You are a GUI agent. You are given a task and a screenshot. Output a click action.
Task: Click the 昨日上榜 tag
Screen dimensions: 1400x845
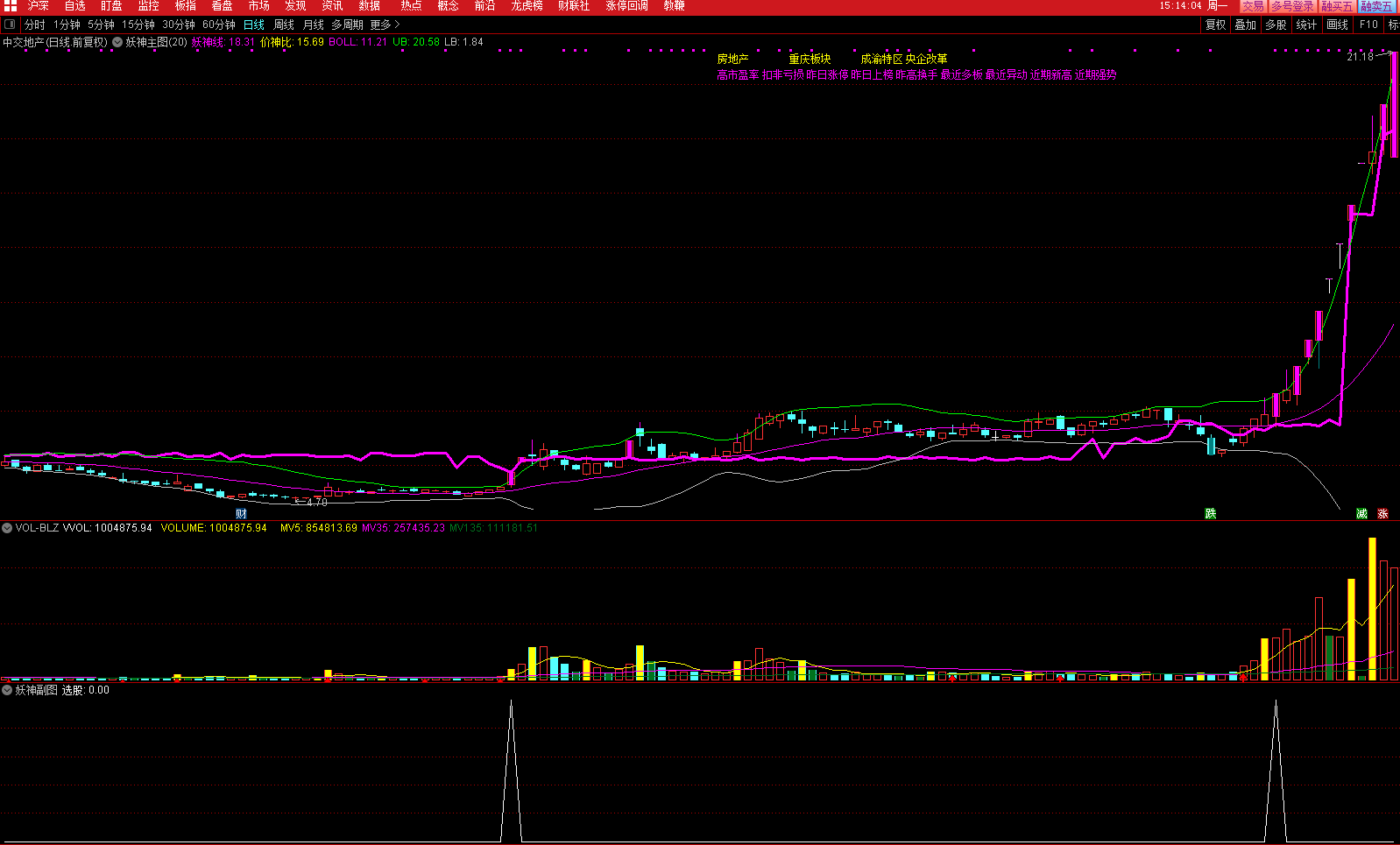873,75
